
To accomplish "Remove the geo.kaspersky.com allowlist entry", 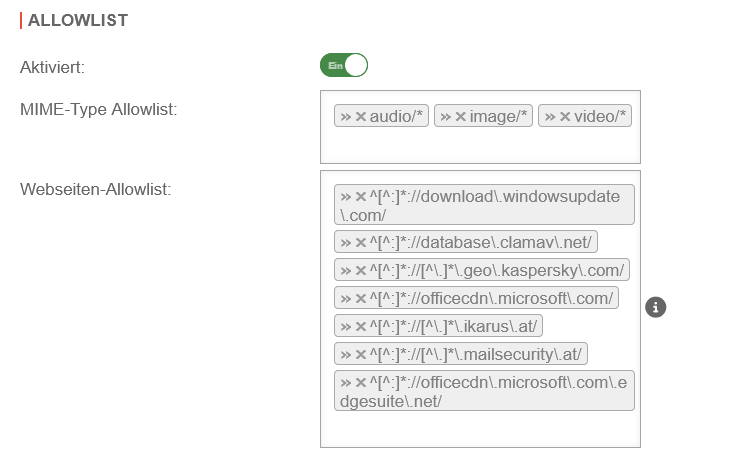I will pyautogui.click(x=361, y=270).
